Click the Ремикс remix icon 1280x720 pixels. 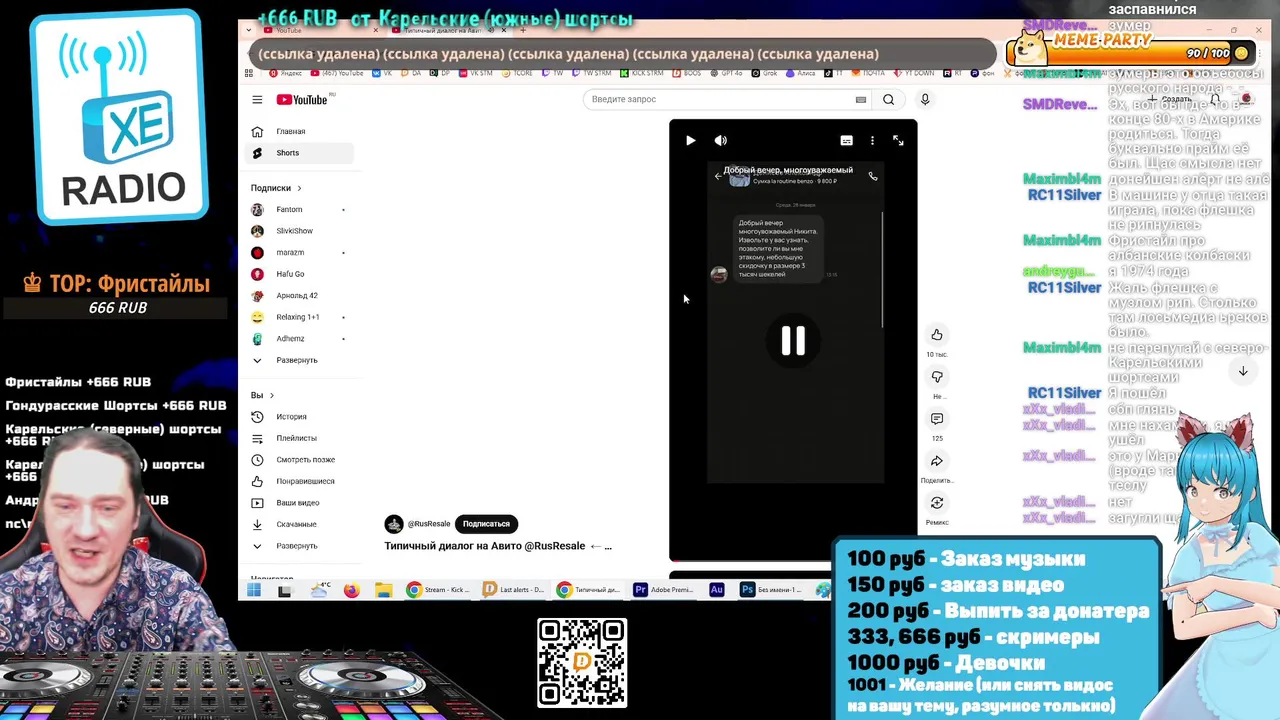click(x=937, y=503)
